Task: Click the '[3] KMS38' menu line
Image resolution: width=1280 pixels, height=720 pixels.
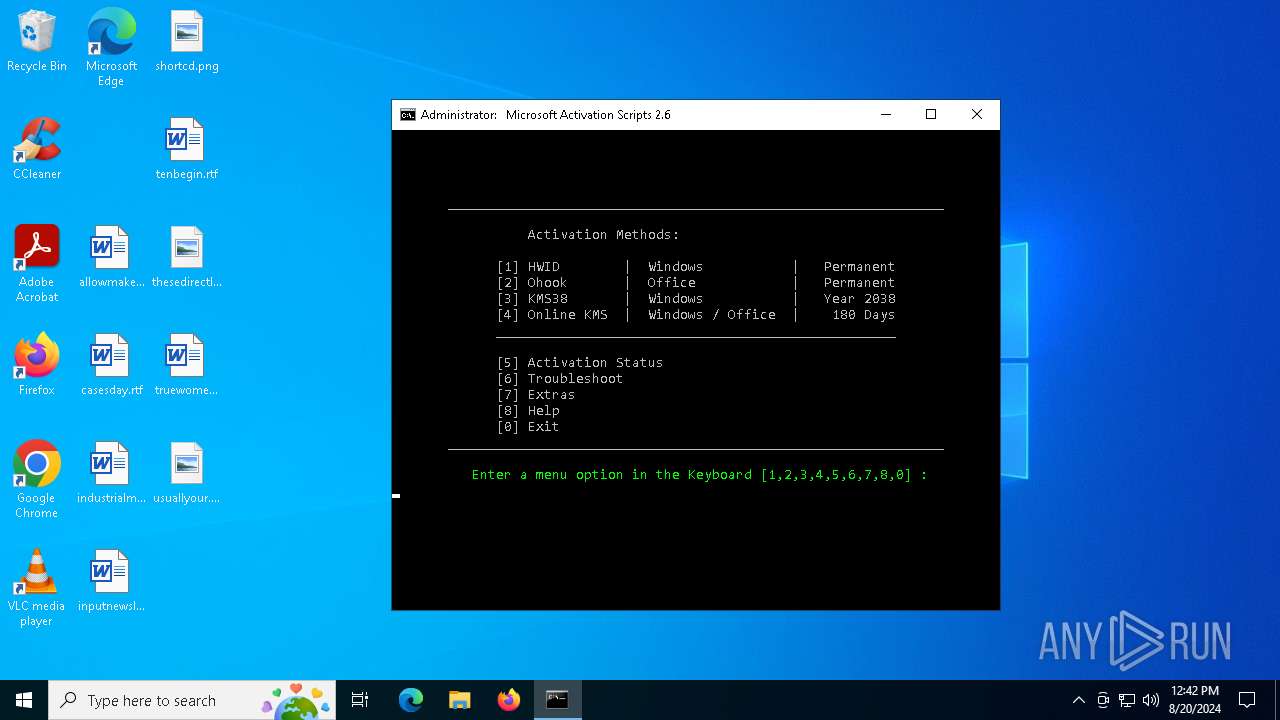Action: 696,299
